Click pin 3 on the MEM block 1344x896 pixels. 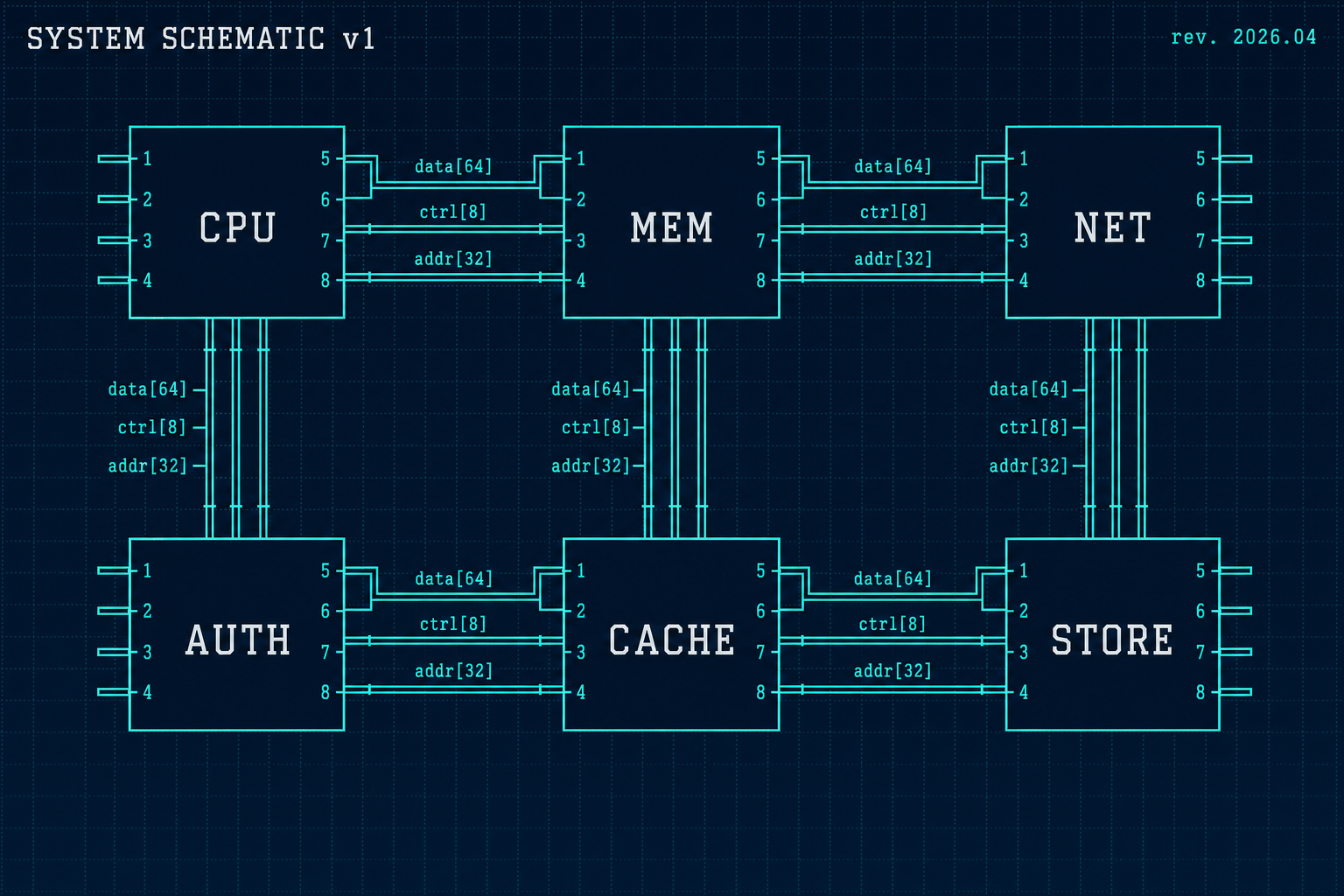tap(581, 241)
